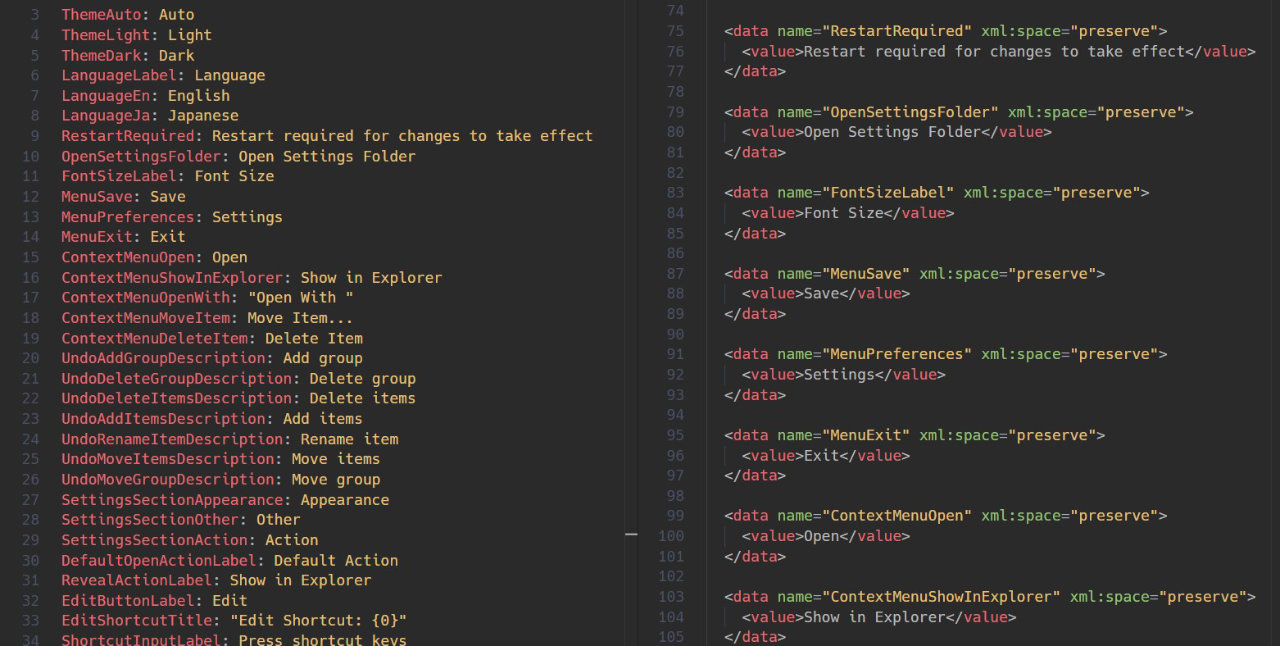
Task: Click the SettingsSectionAction key
Action: [154, 540]
